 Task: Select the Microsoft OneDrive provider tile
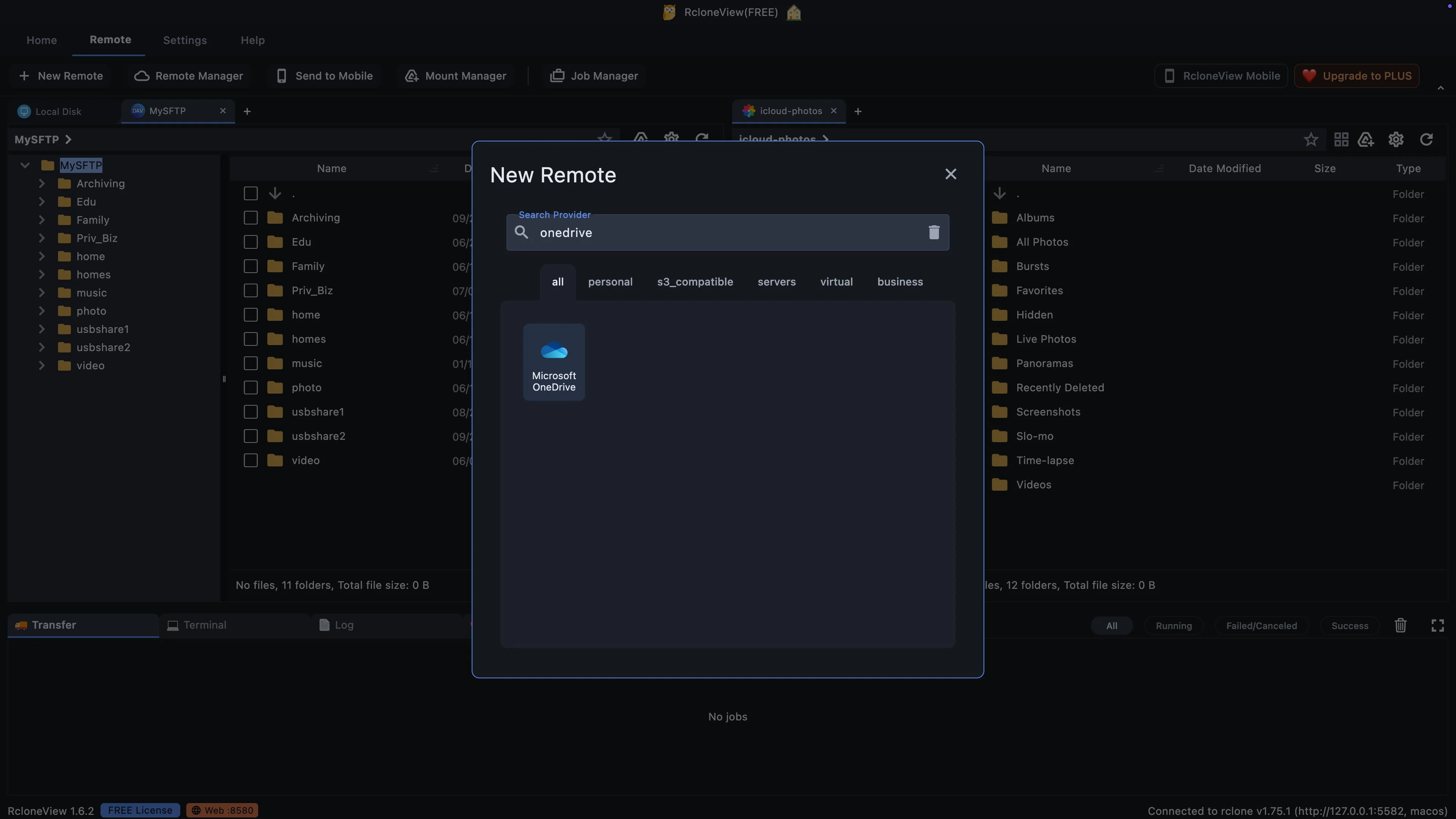click(x=554, y=362)
